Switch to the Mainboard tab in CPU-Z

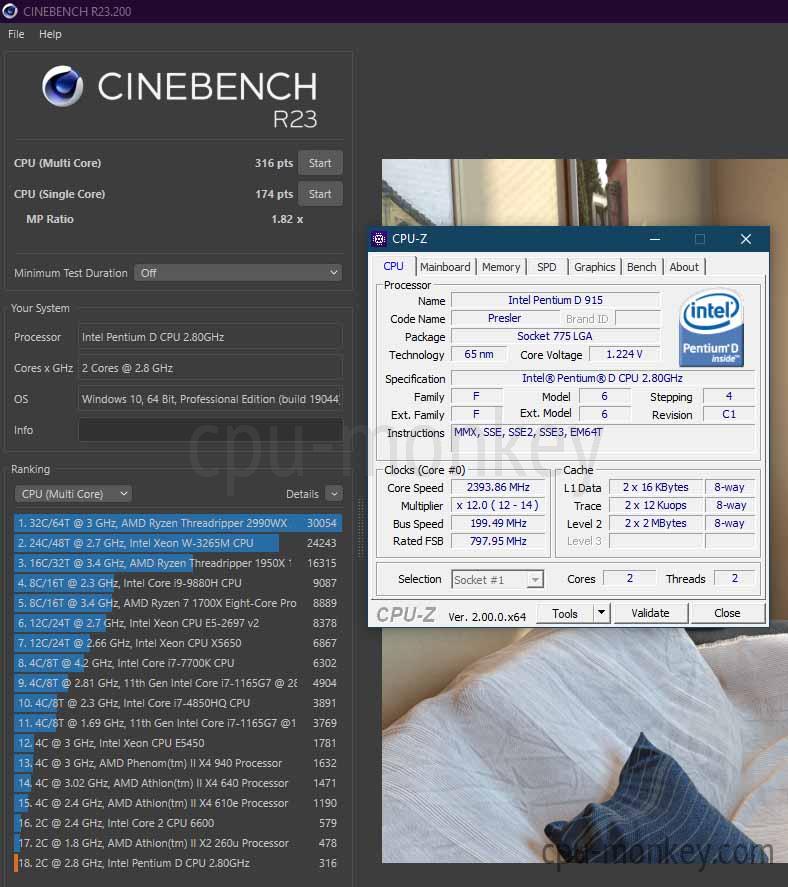[x=445, y=267]
